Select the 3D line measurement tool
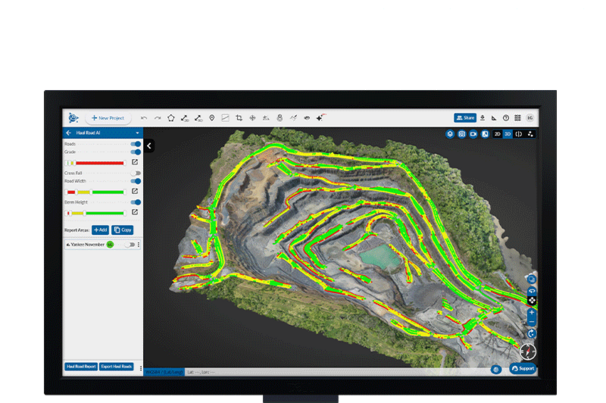606x403 pixels. tap(198, 118)
